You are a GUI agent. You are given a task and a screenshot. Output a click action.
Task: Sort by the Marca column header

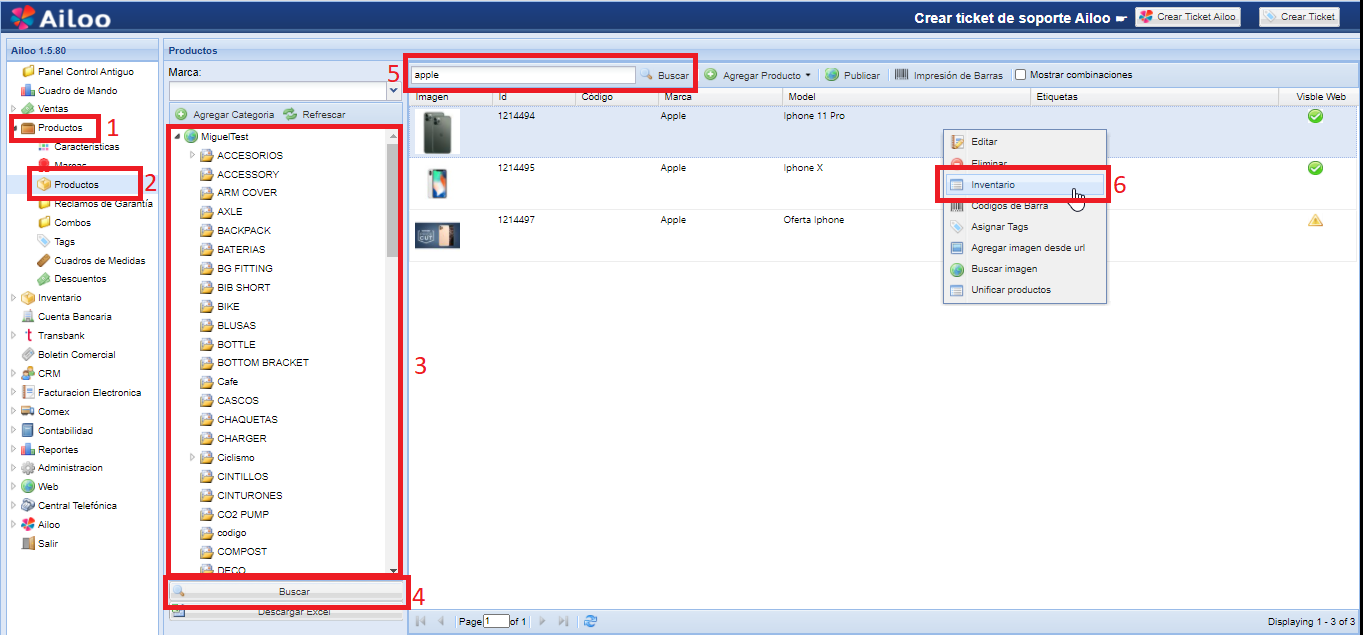[719, 97]
